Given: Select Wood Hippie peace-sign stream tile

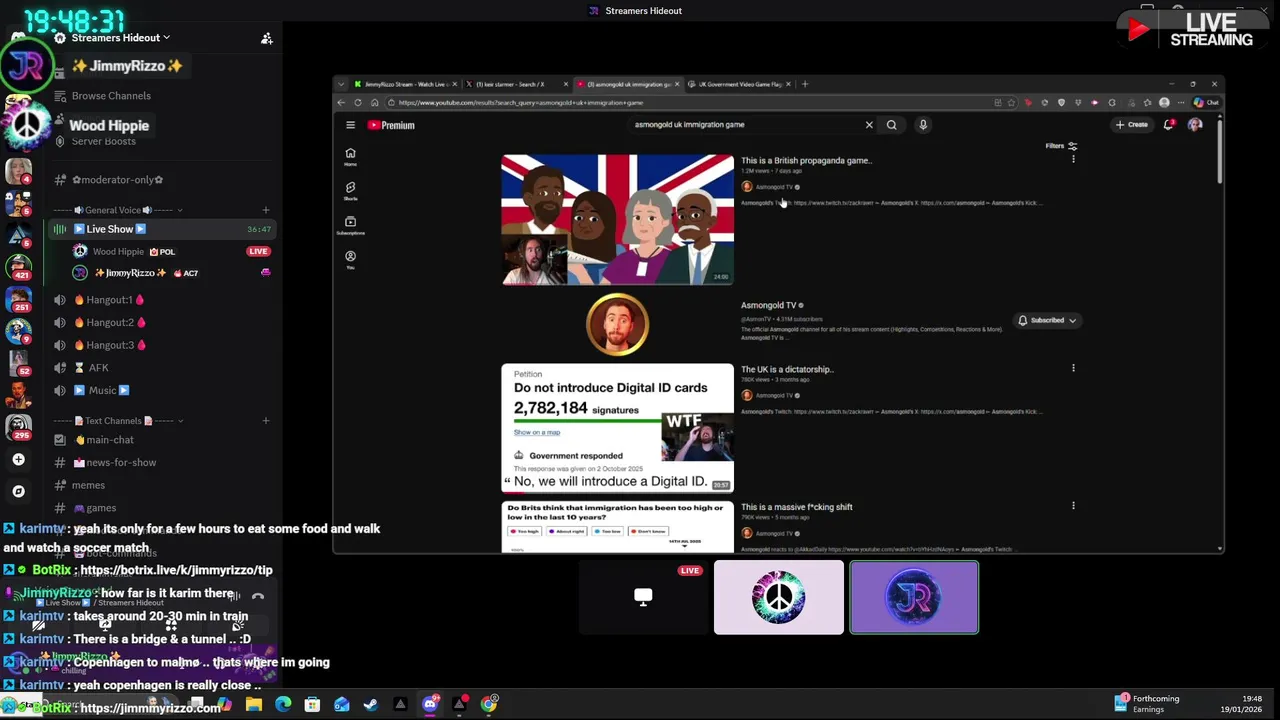Looking at the screenshot, I should coord(779,597).
